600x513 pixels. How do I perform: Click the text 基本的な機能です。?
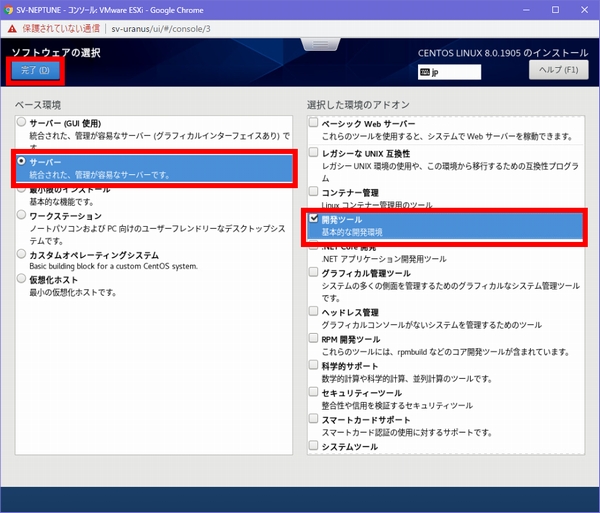[62, 202]
